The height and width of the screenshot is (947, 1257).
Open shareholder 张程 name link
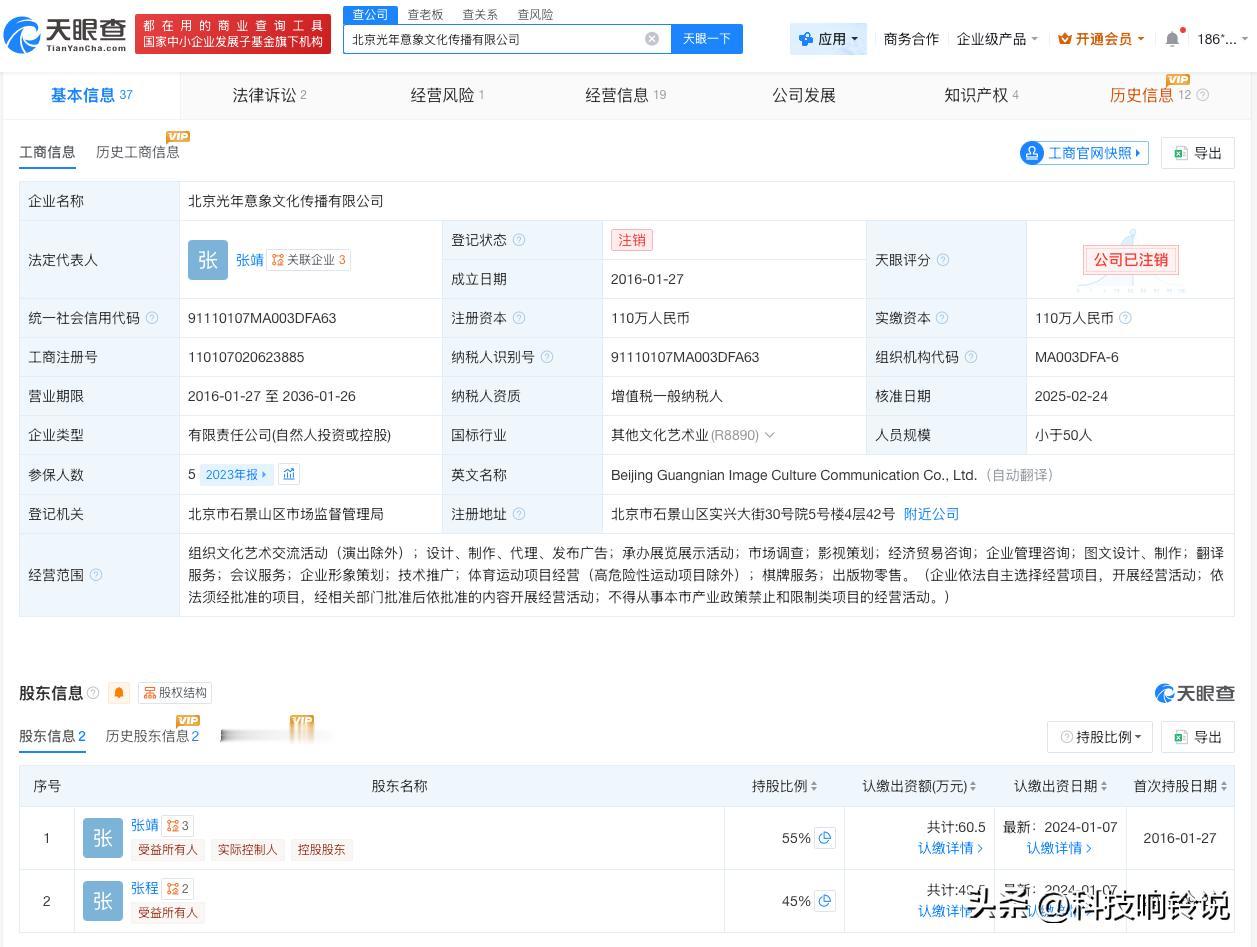145,888
